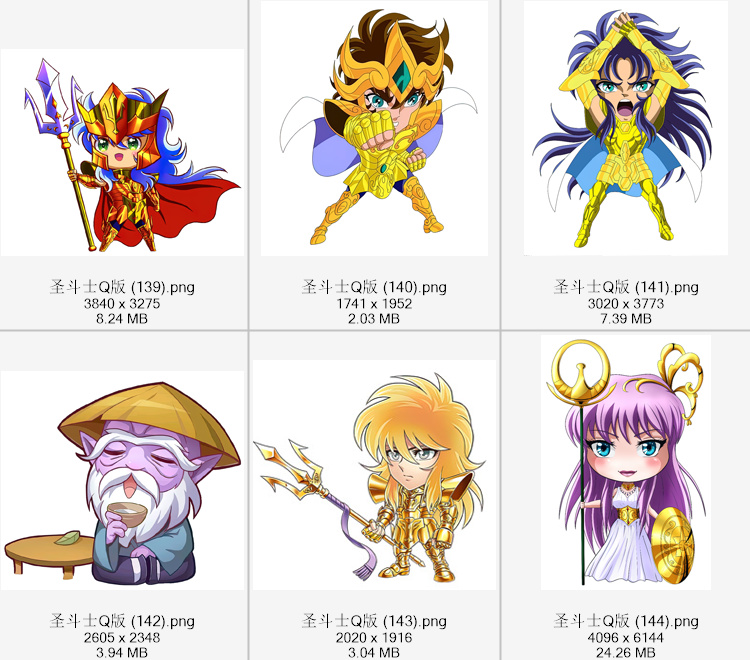This screenshot has width=750, height=660.
Task: Click the filename 圣斗士Q版 (141).png
Action: point(626,287)
